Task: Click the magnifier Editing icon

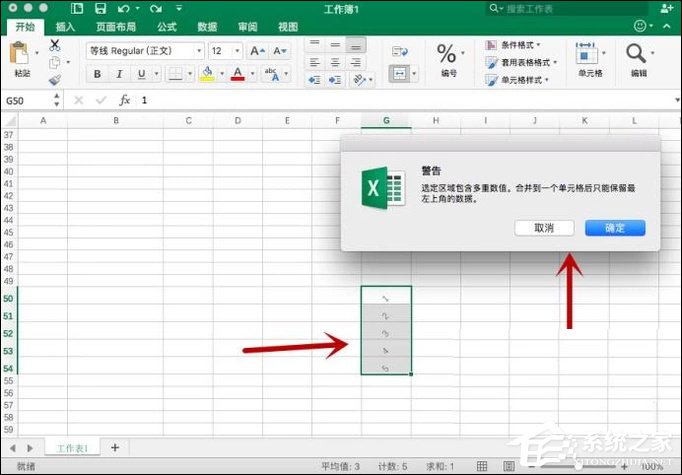Action: [x=636, y=54]
